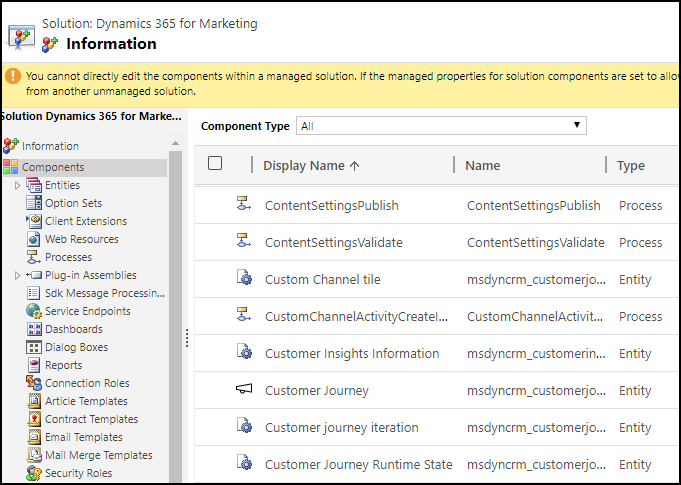Image resolution: width=681 pixels, height=485 pixels.
Task: Sort by the Type column header
Action: [631, 165]
